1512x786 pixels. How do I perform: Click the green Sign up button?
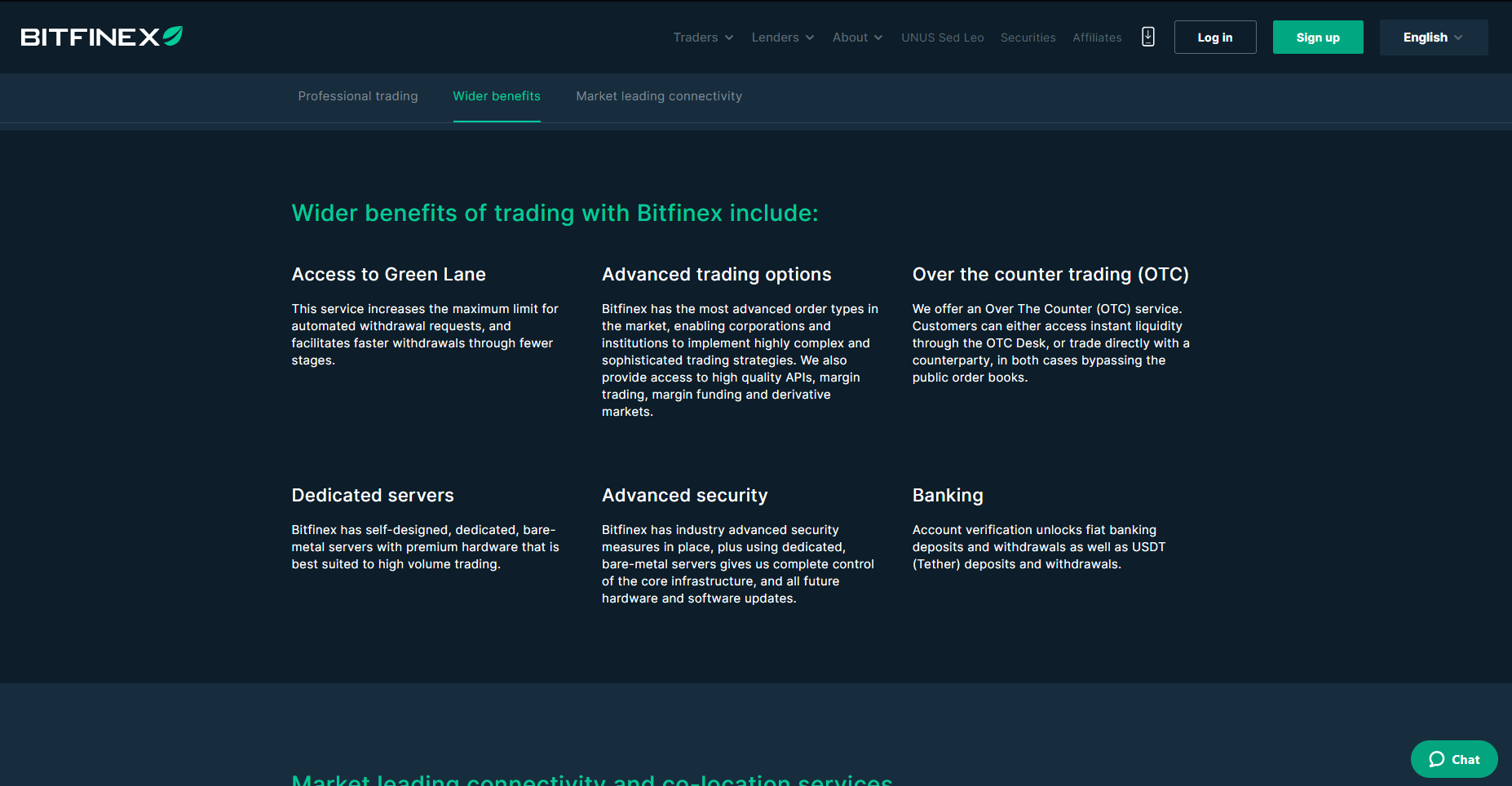[1317, 38]
